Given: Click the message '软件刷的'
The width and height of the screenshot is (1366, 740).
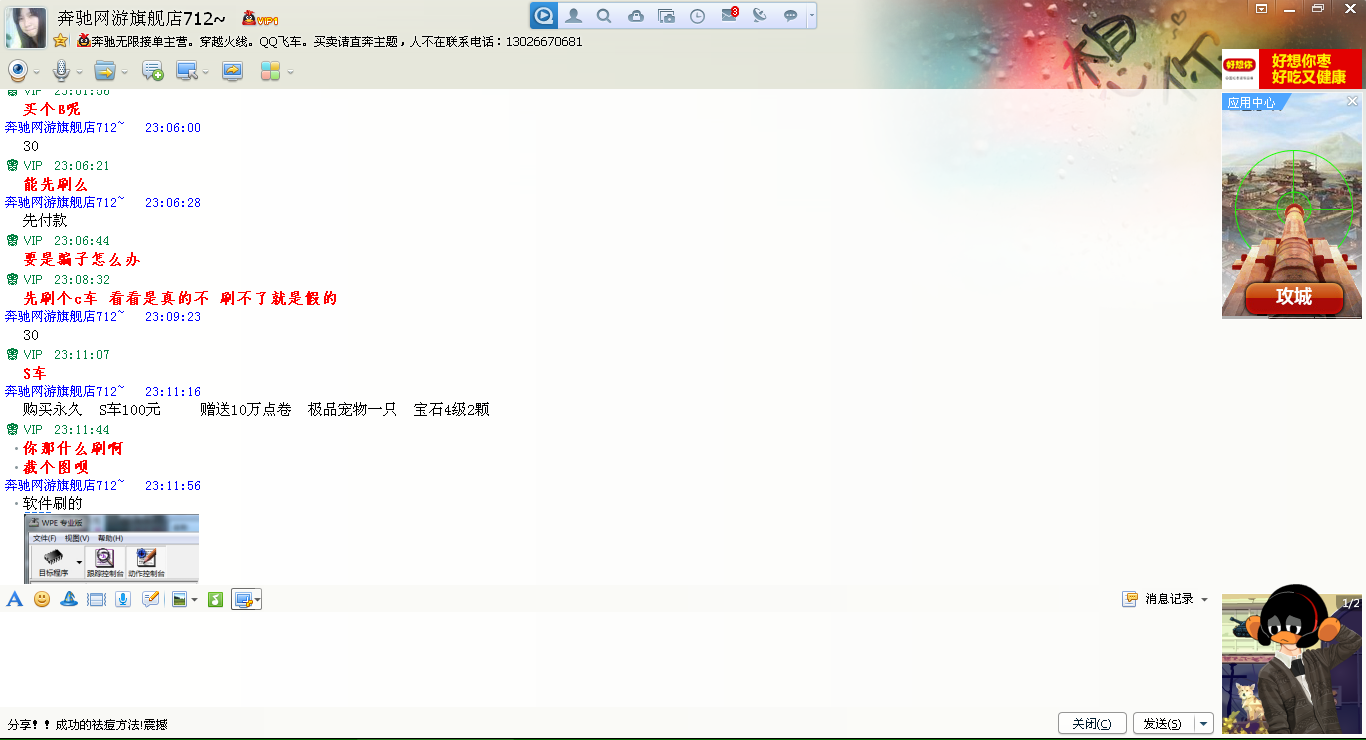Looking at the screenshot, I should tap(53, 504).
